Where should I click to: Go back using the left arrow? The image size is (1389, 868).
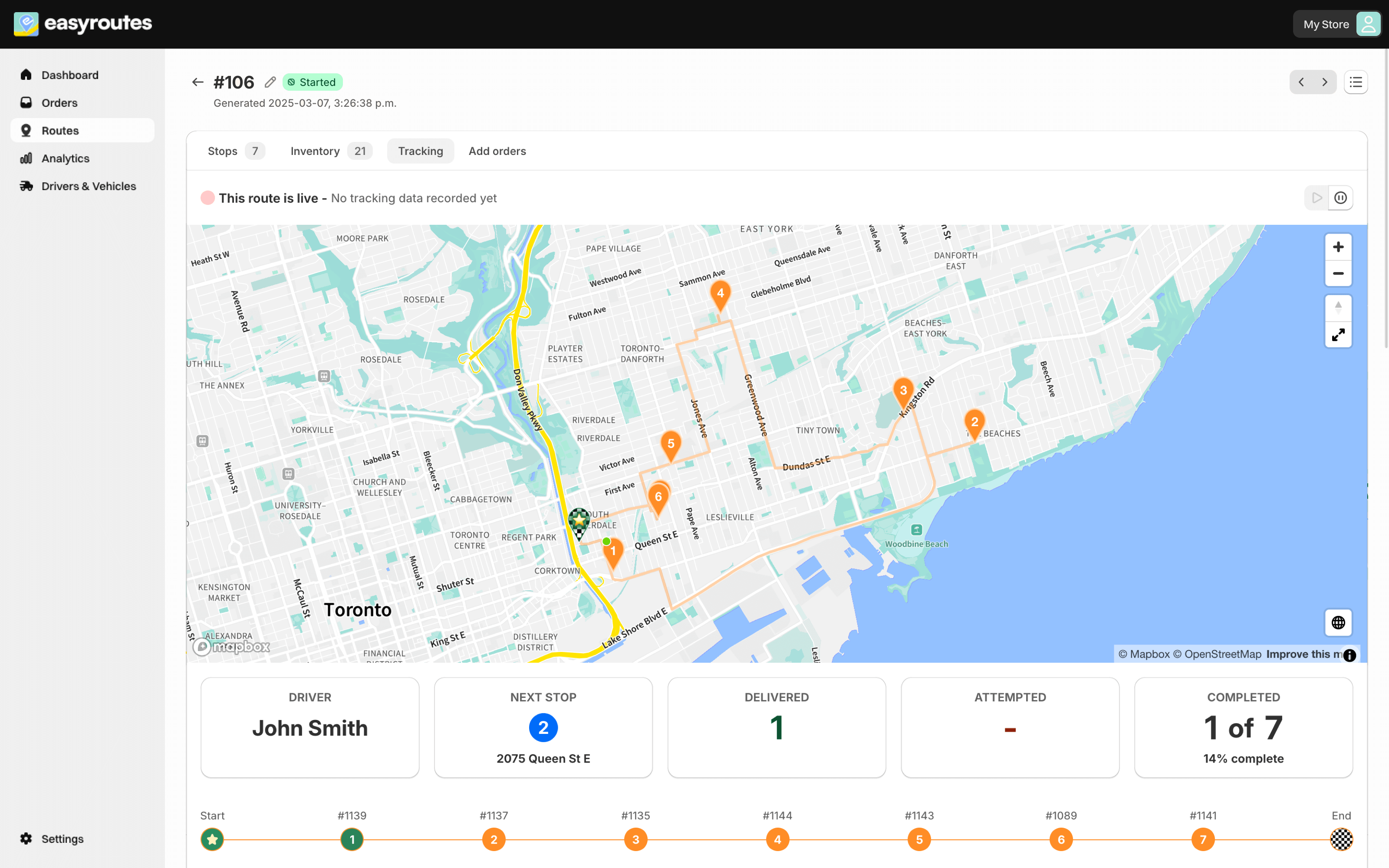click(197, 82)
